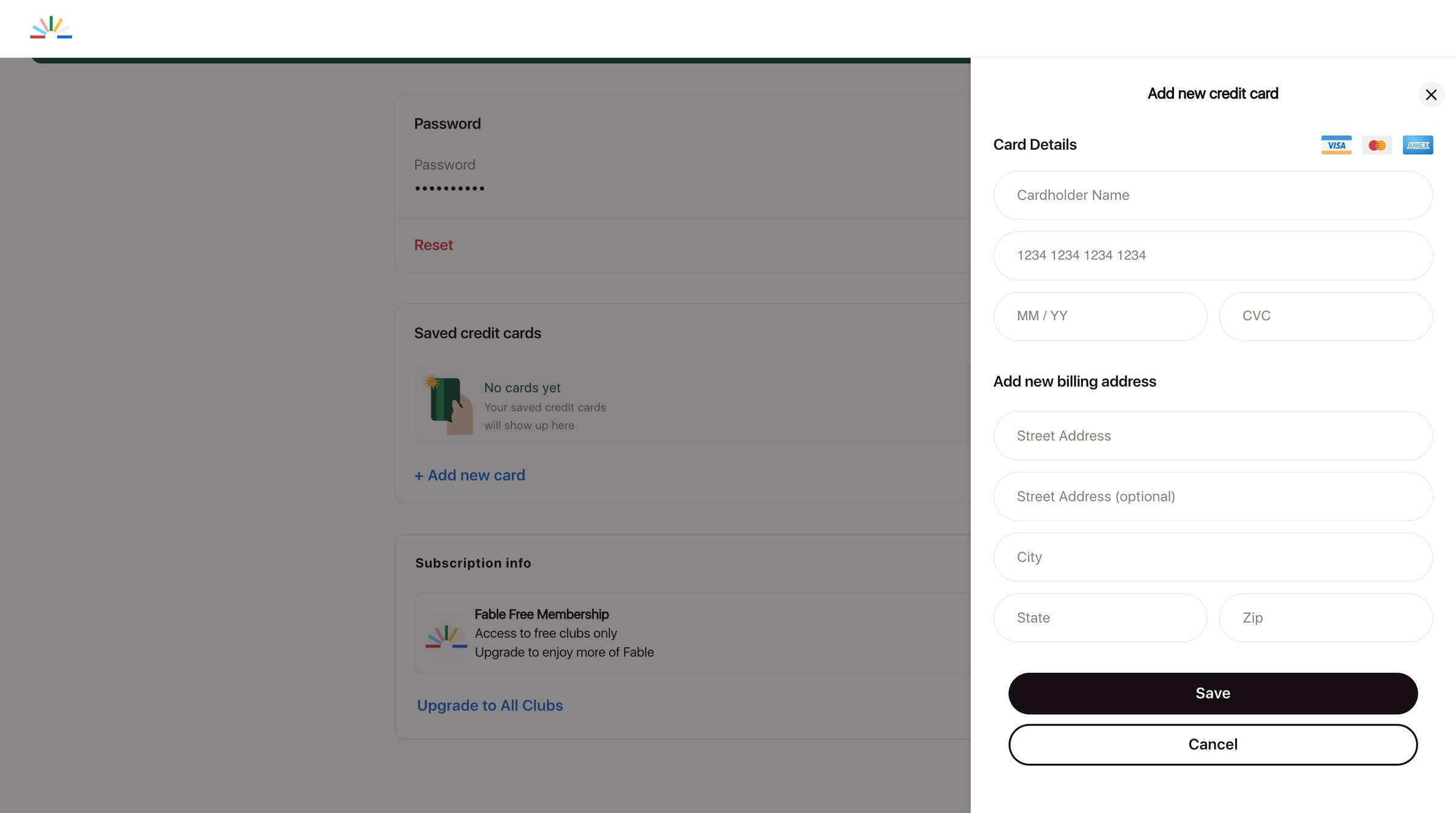Click the Street Address (optional) field
This screenshot has width=1456, height=813.
click(1213, 496)
